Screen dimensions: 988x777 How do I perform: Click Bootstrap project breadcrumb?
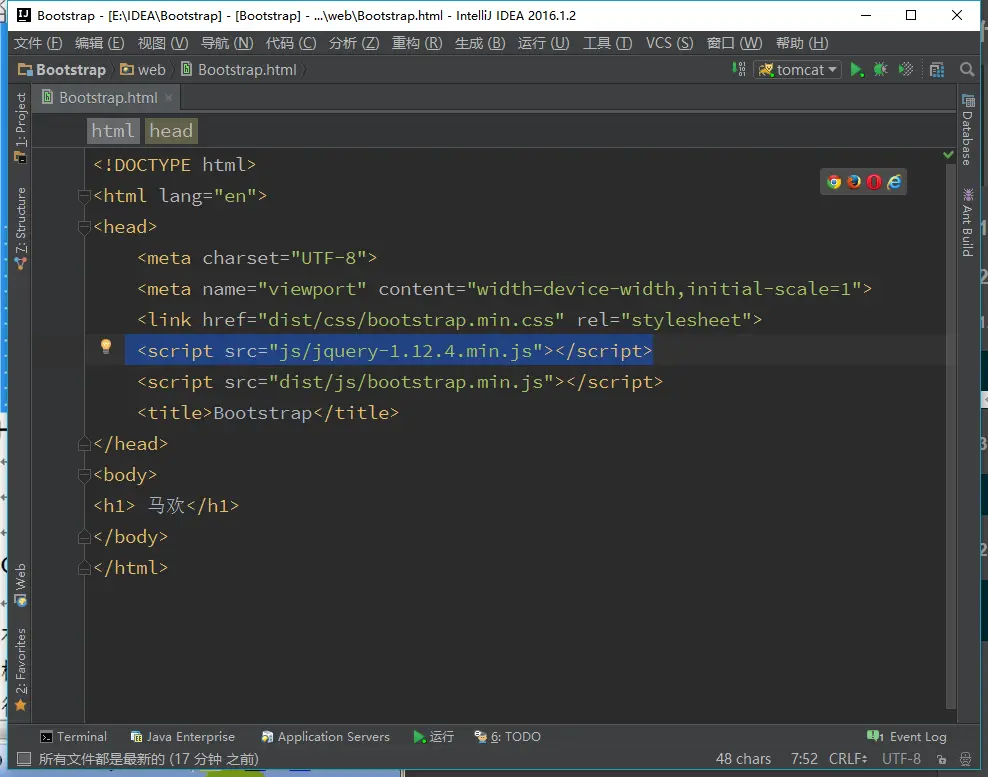point(62,70)
